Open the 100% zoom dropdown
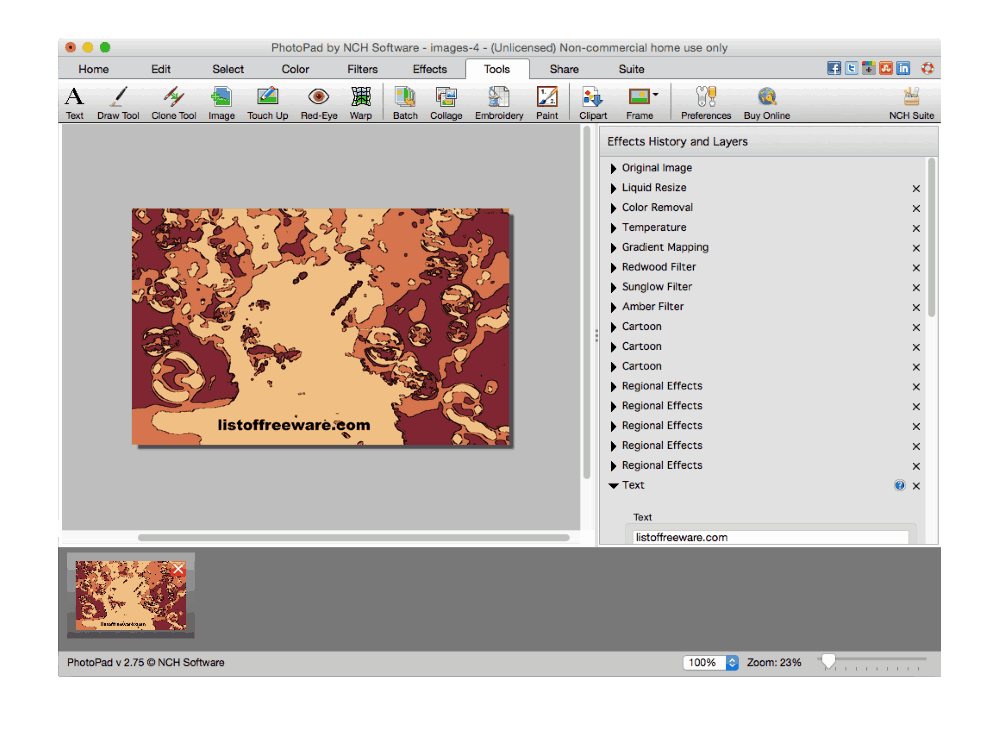This screenshot has height=756, width=1000. click(732, 662)
